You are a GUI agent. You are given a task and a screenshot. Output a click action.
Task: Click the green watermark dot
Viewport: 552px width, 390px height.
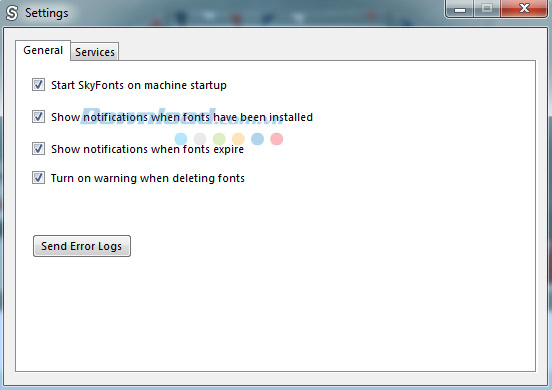click(219, 139)
